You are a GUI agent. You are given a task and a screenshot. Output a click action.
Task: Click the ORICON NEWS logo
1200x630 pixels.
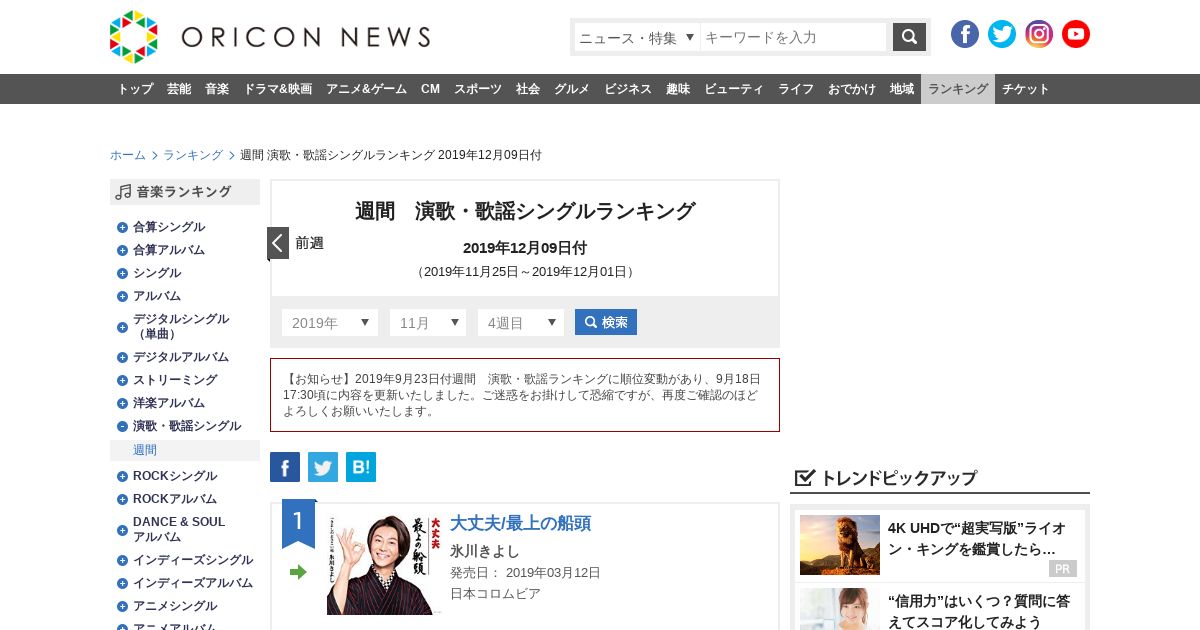click(270, 37)
